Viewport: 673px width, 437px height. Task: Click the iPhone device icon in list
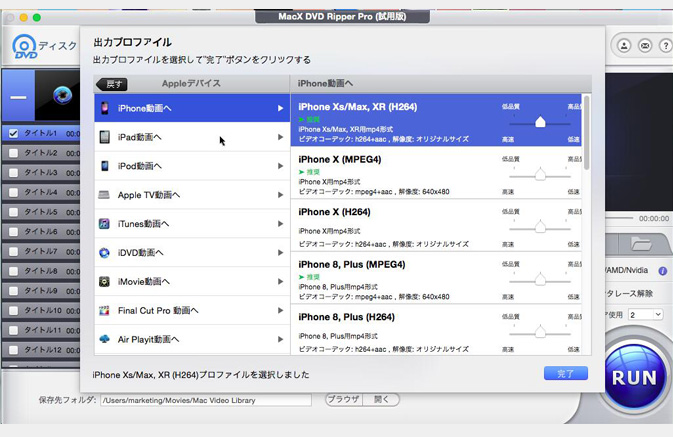pos(105,108)
